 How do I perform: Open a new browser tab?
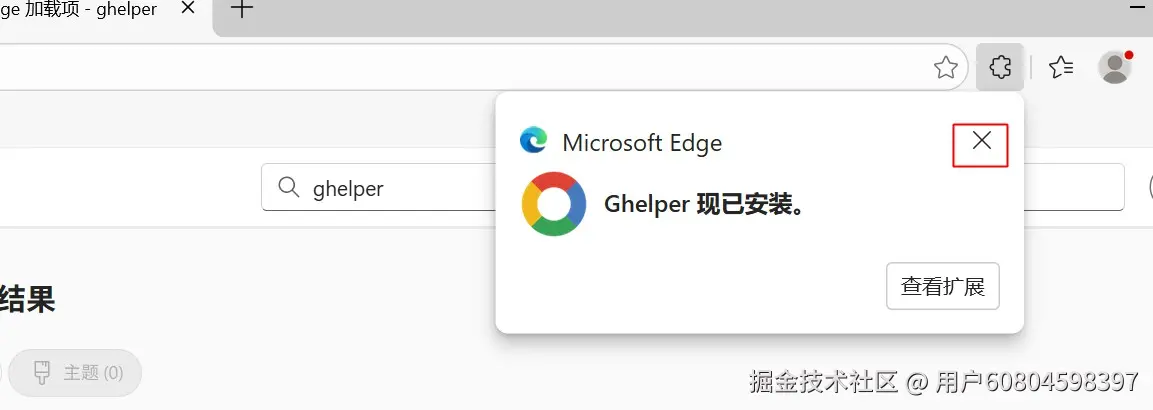point(242,10)
